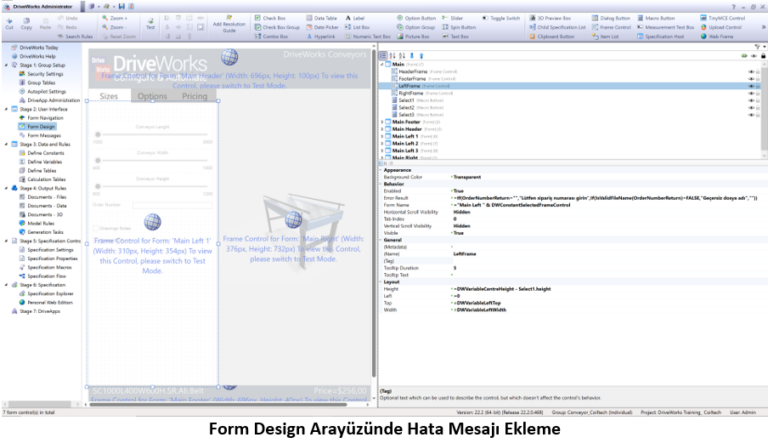Open Form Navigation in the task list

tap(44, 118)
